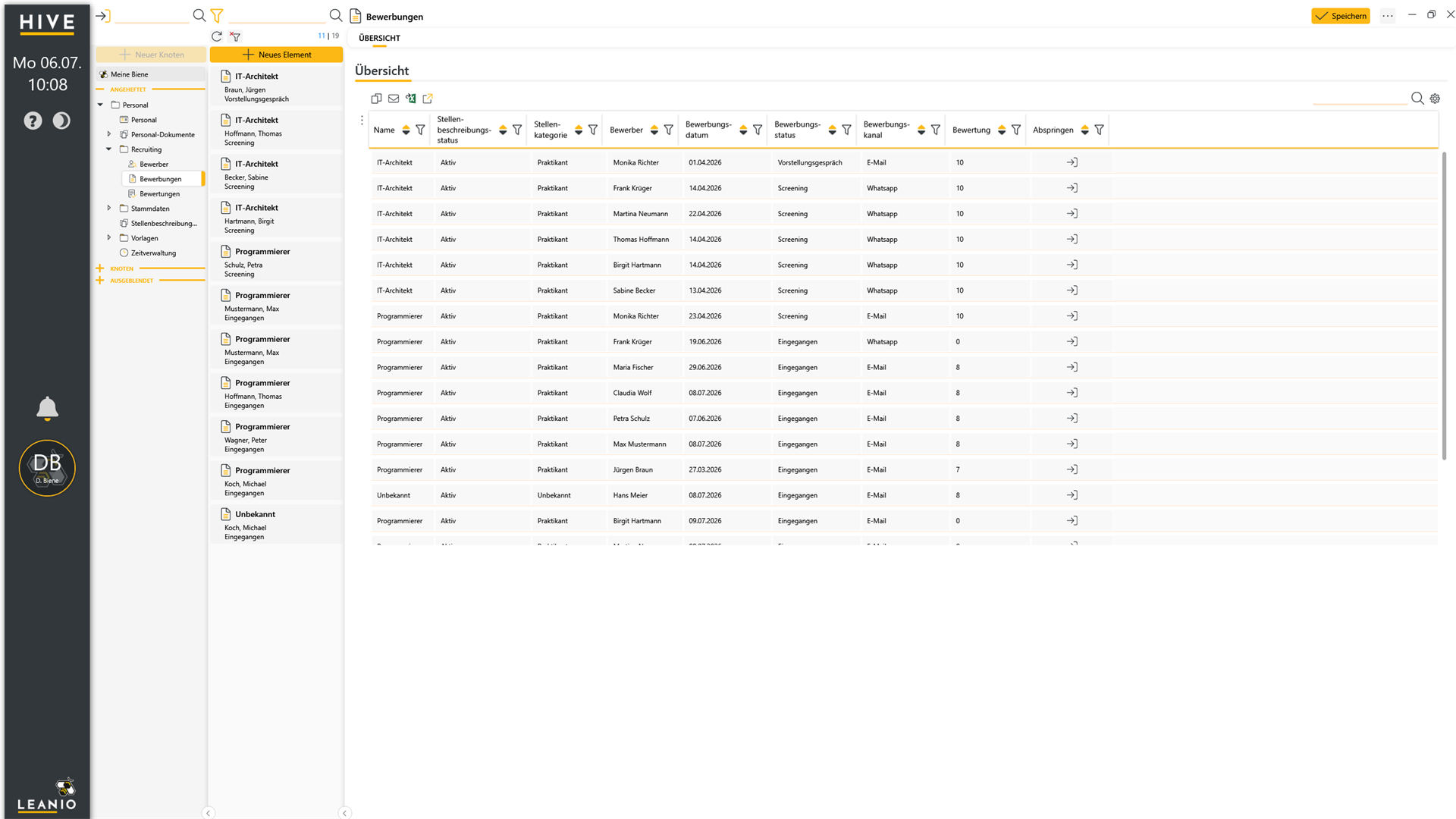
Task: Click the magnifier icon next to table search
Action: (1417, 98)
